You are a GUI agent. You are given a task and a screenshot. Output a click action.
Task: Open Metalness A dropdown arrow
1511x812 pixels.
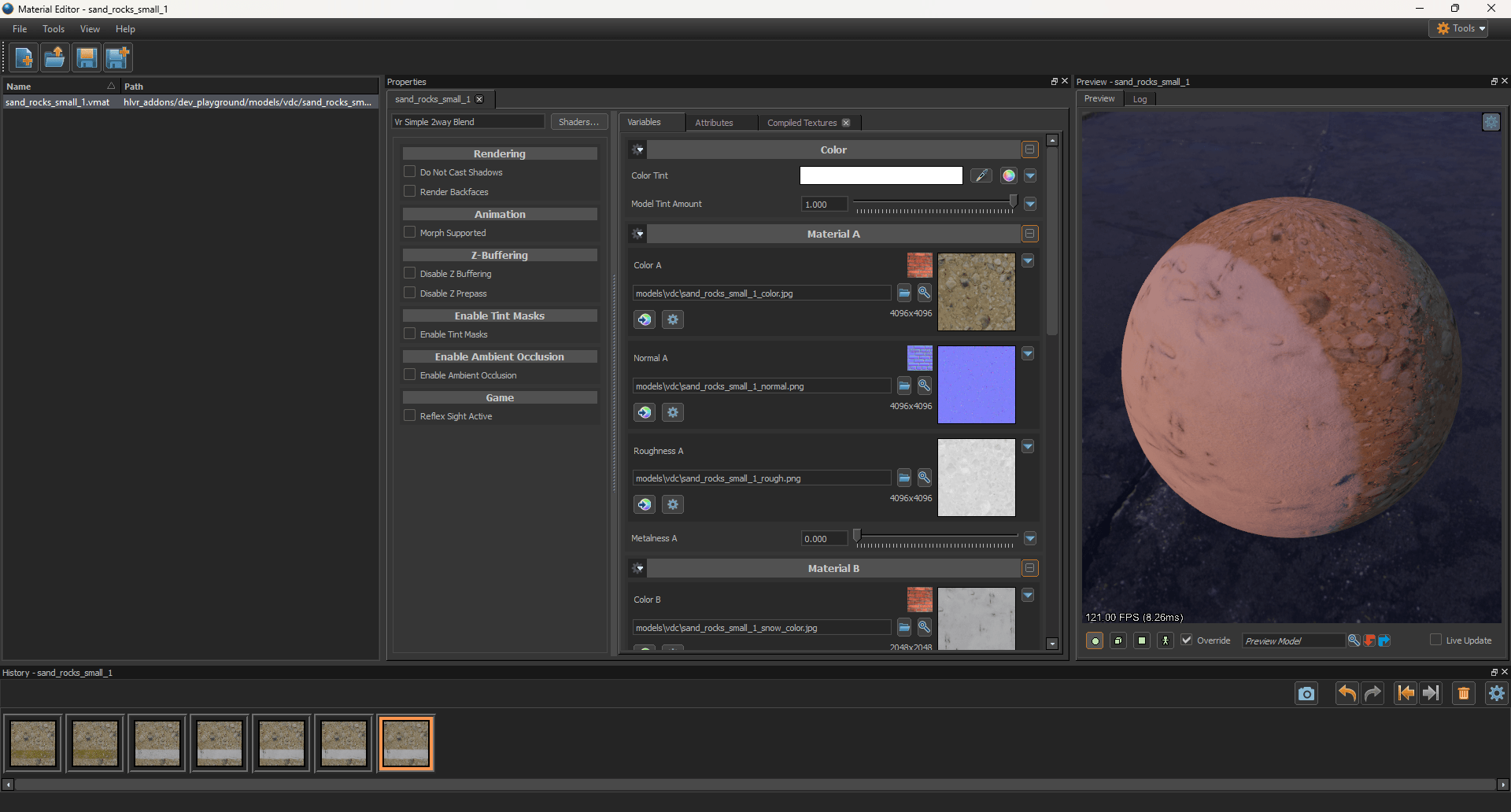[x=1030, y=538]
